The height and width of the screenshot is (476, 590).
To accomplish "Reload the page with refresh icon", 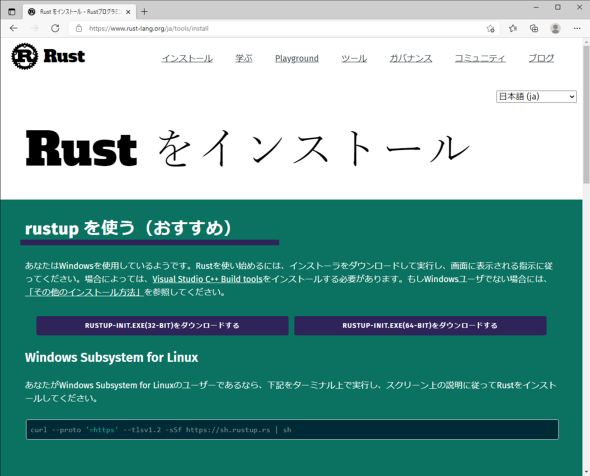I will click(55, 28).
